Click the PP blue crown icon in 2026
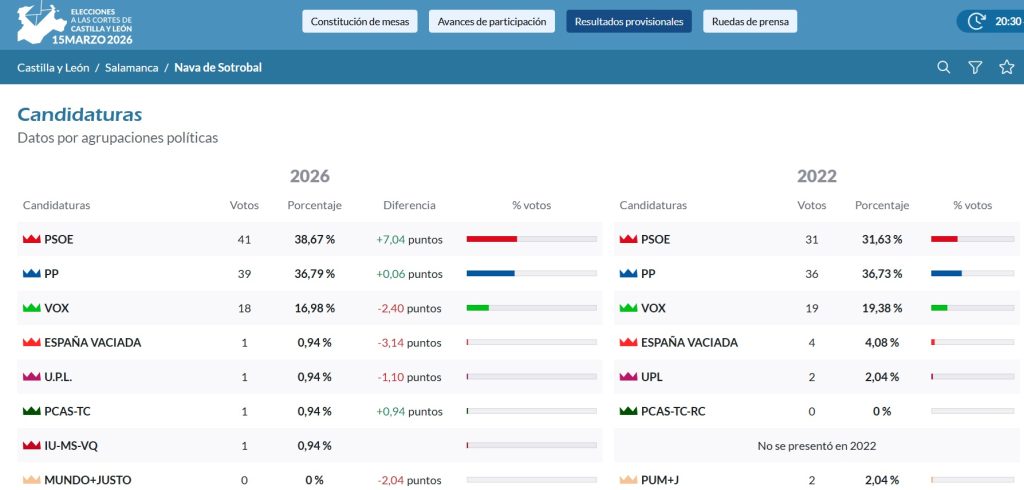This screenshot has height=490, width=1024. pos(31,274)
